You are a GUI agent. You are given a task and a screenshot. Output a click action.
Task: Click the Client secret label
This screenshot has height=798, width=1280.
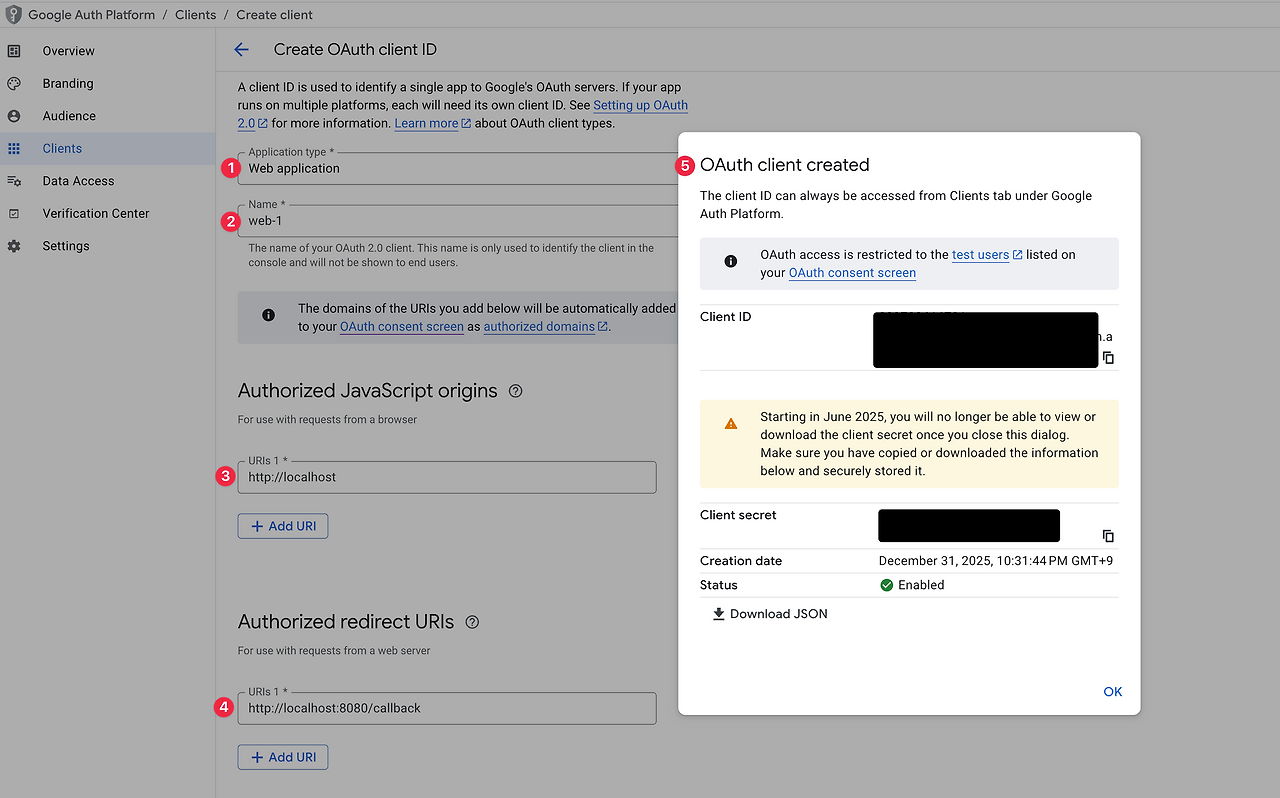(738, 515)
